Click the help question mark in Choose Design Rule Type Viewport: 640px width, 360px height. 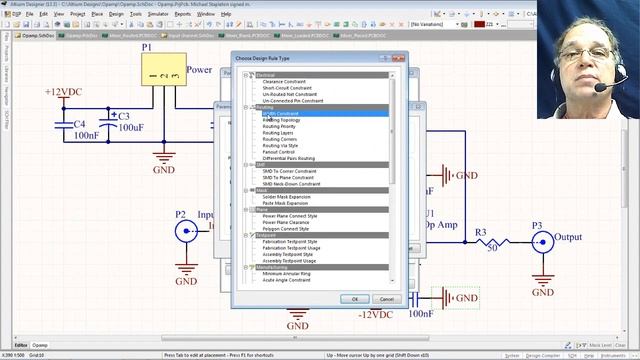coord(384,58)
